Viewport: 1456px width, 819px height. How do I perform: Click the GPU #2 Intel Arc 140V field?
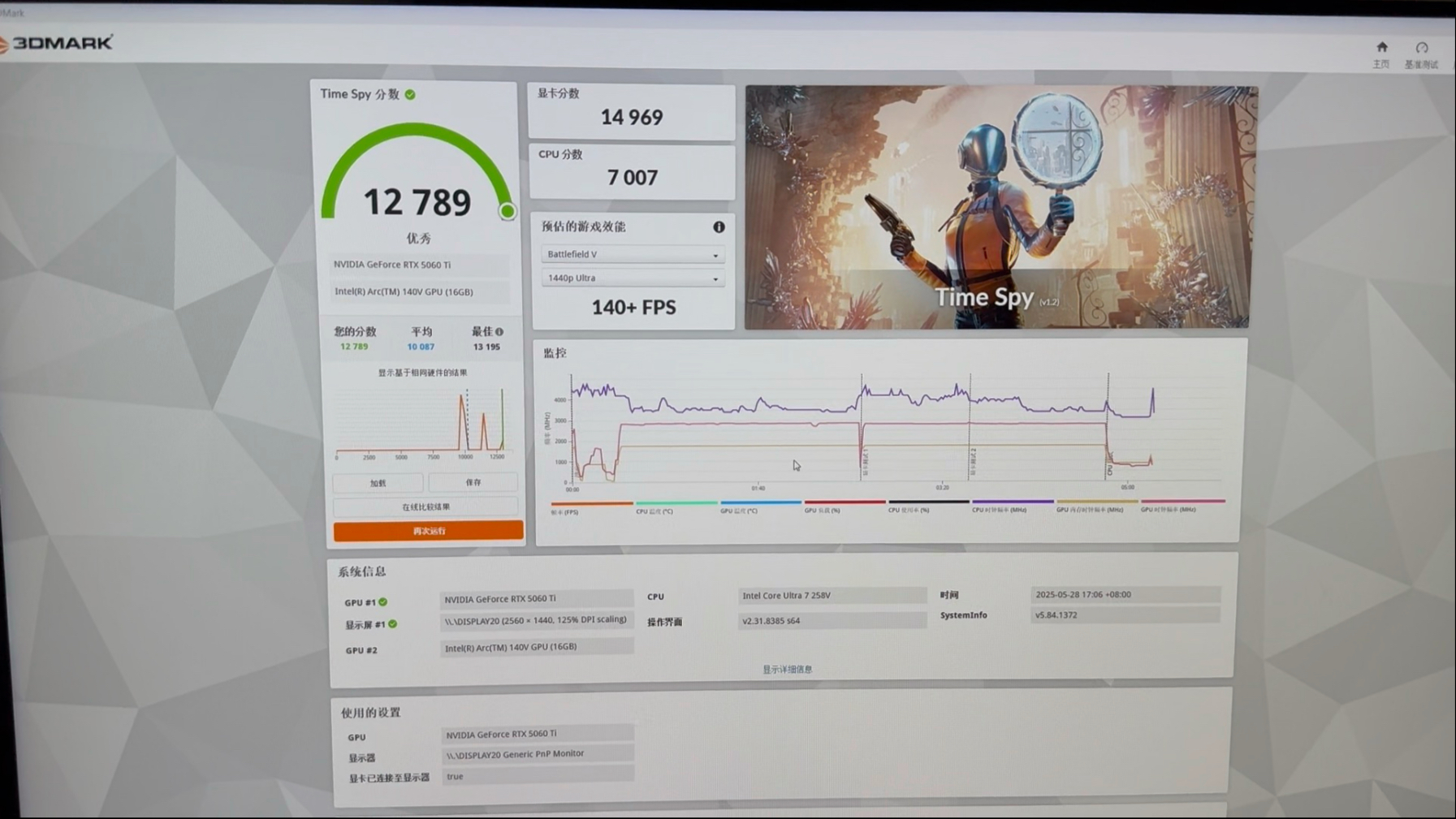pyautogui.click(x=536, y=647)
